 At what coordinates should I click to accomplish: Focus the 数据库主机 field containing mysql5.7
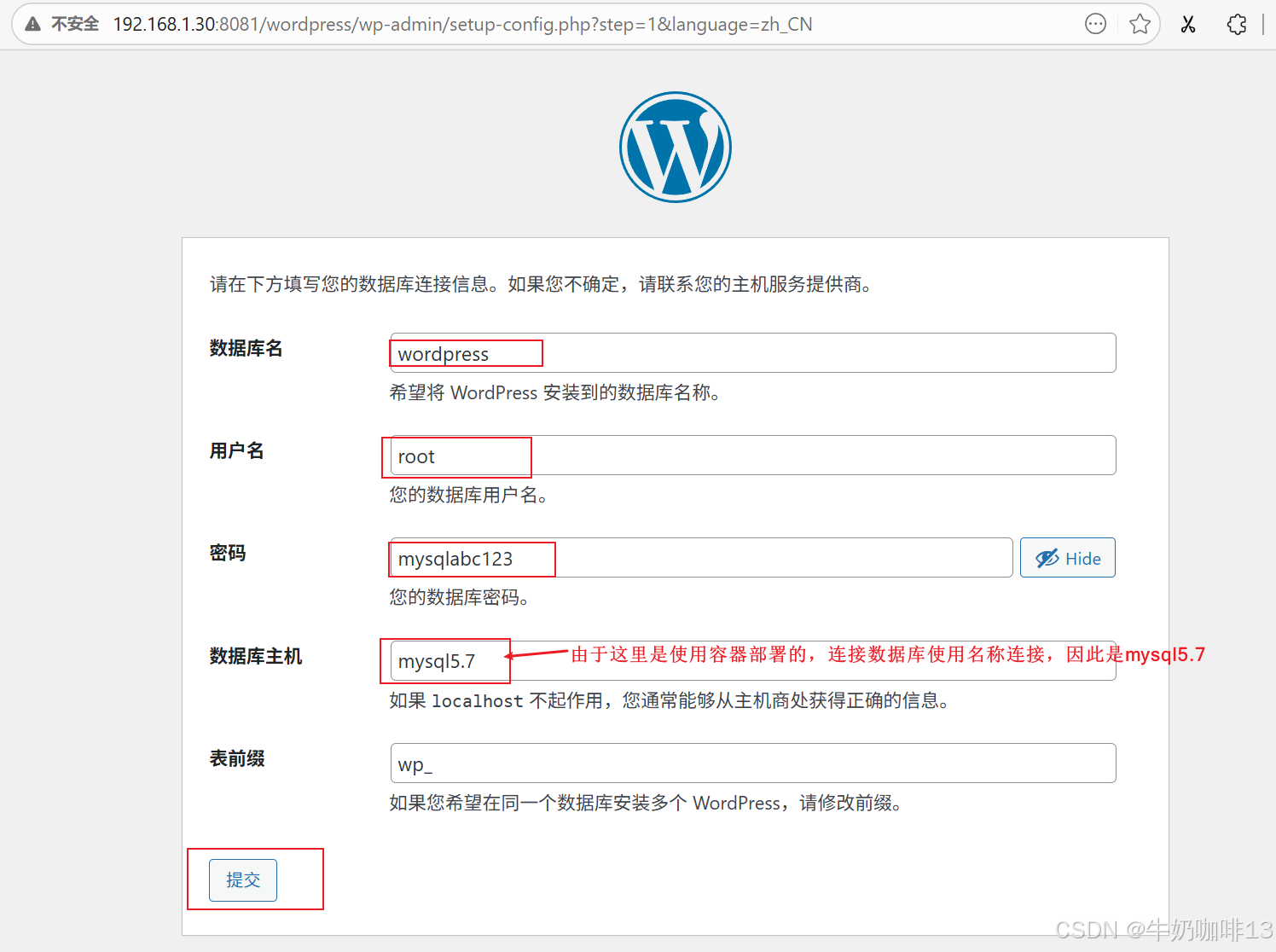753,661
